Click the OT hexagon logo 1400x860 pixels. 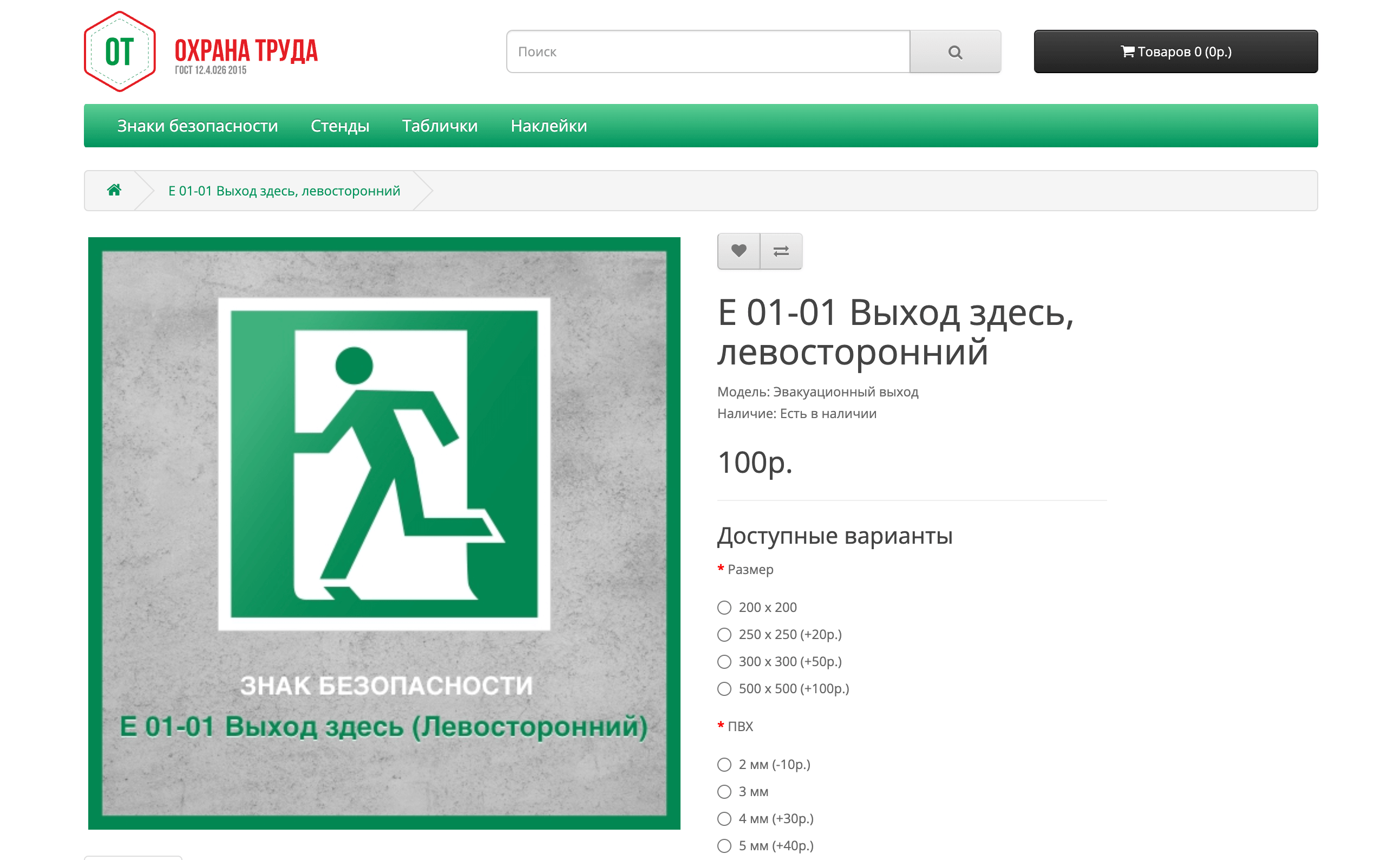tap(119, 51)
